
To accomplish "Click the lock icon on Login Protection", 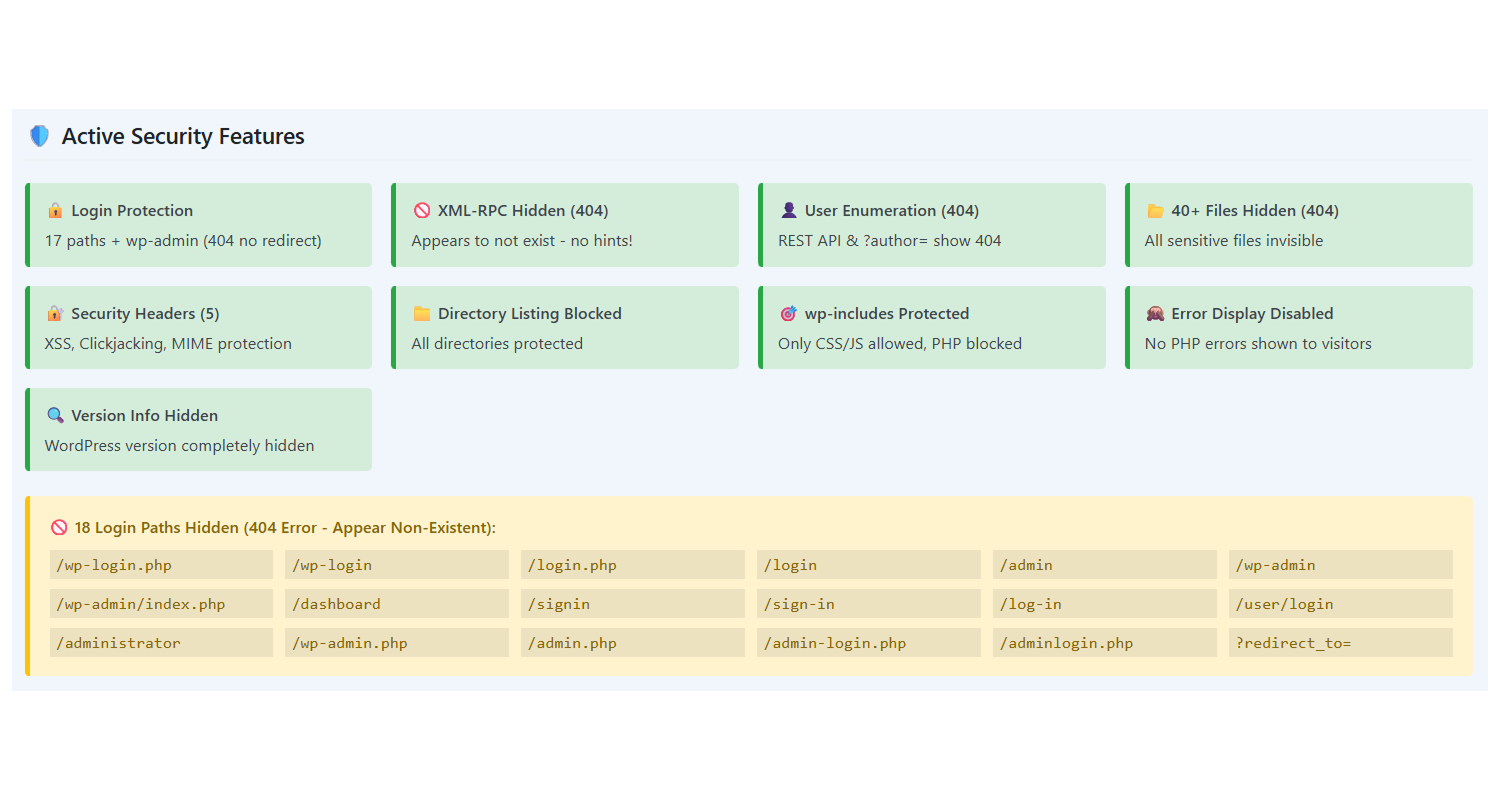I will [x=55, y=211].
